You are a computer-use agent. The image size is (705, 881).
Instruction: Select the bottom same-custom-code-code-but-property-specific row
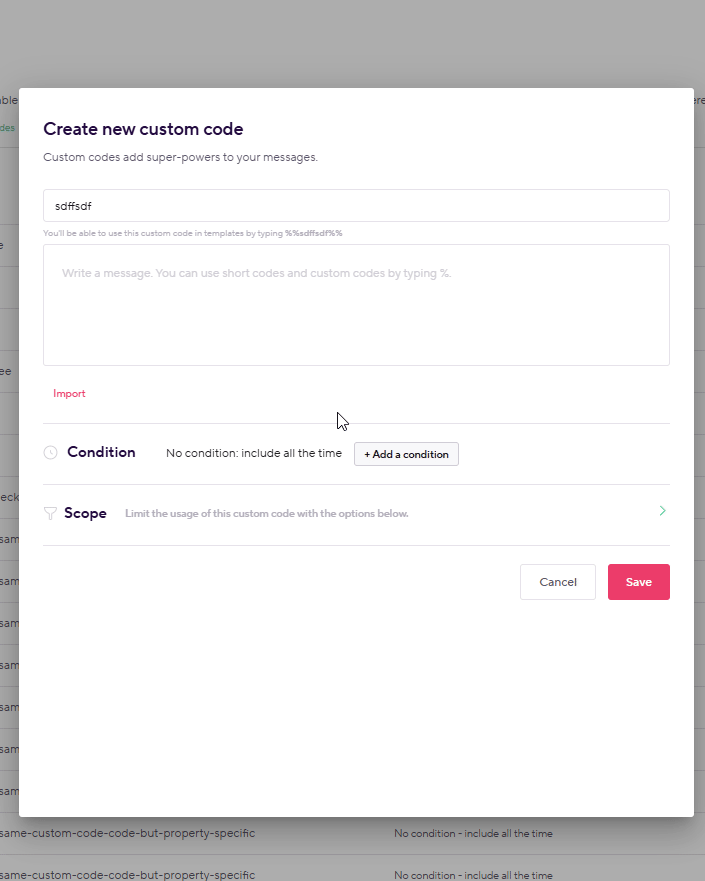click(128, 874)
